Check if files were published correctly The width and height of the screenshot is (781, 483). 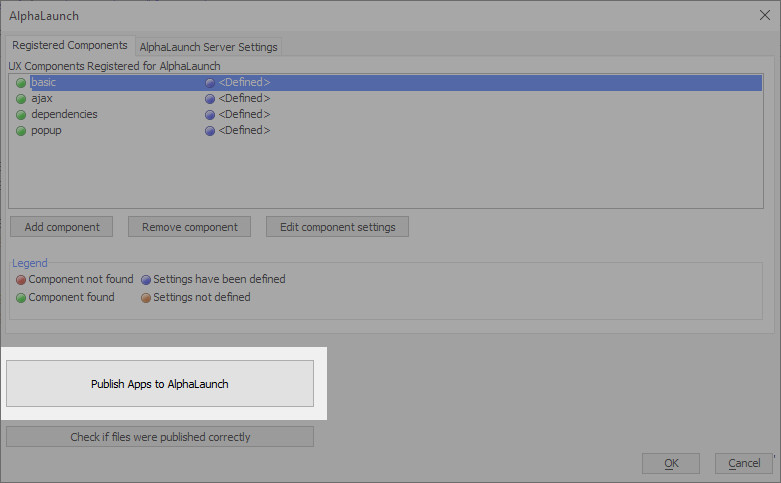click(x=160, y=437)
